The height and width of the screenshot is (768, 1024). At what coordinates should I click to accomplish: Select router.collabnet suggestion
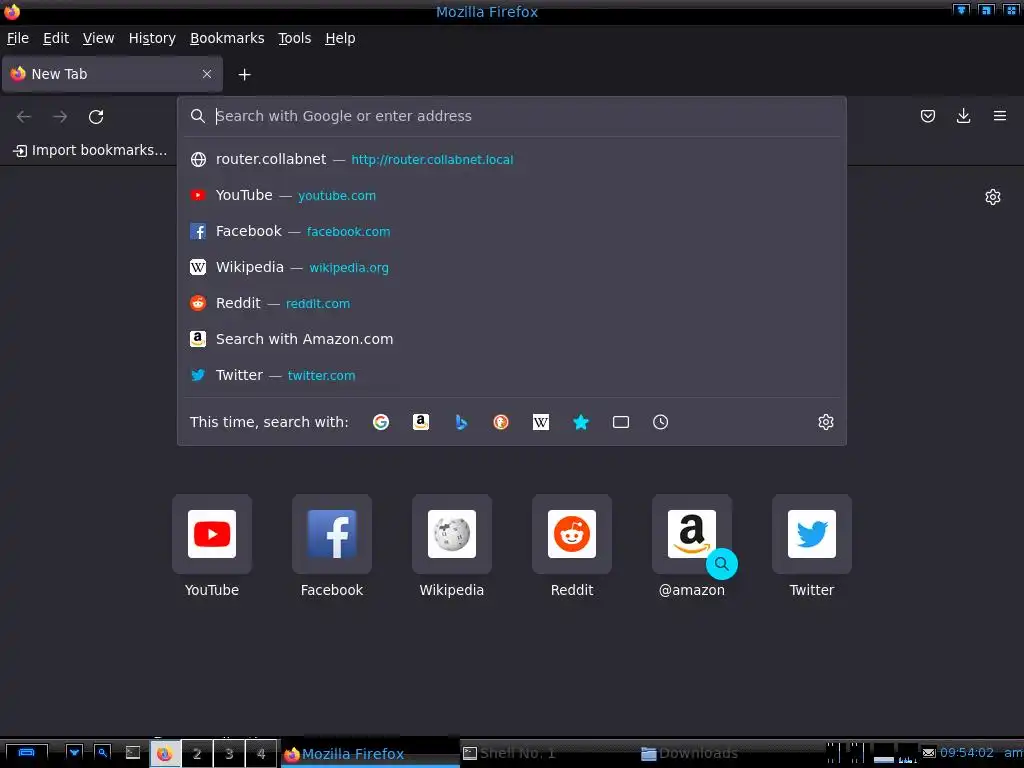pos(512,159)
